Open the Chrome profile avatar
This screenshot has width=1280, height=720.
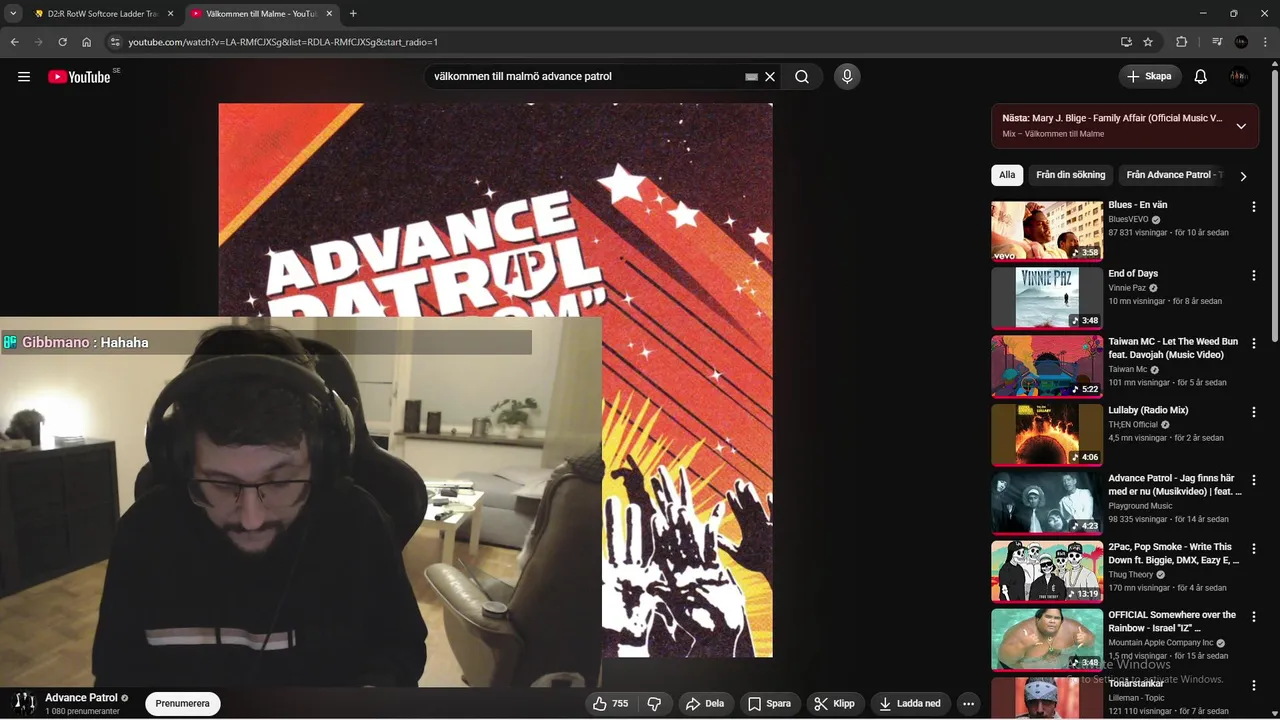[x=1241, y=42]
